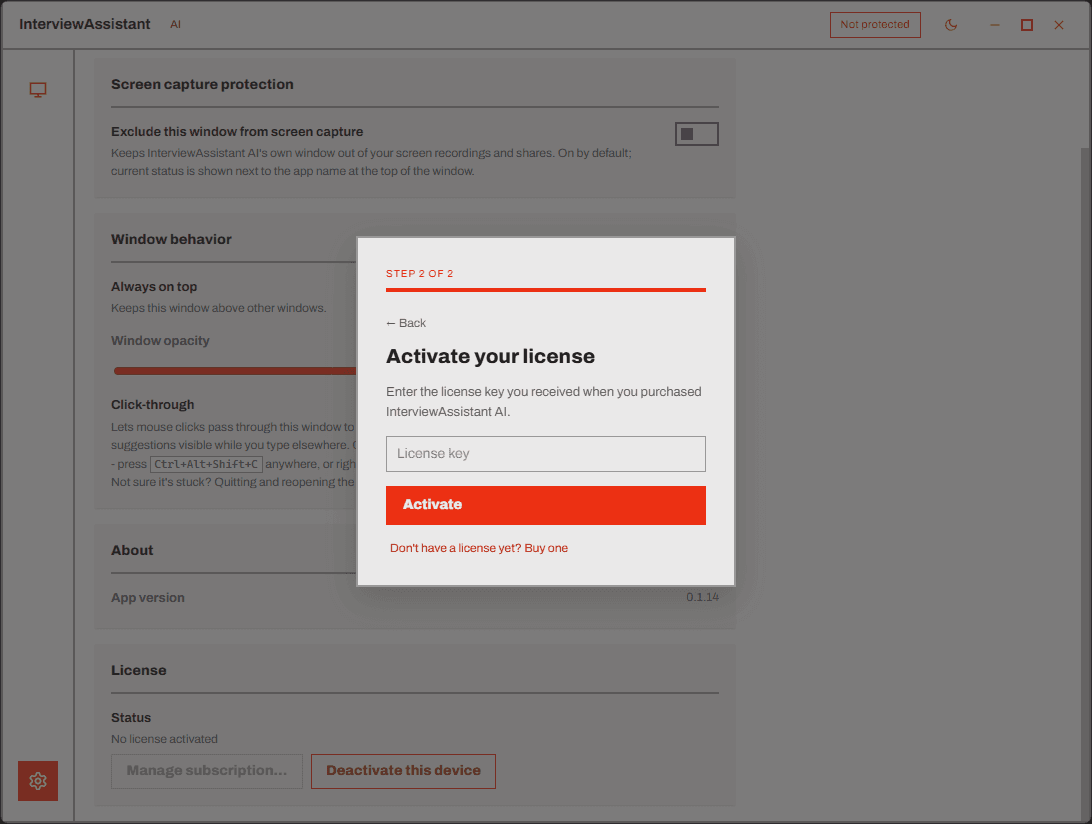Close the InterviewAssistant window
This screenshot has height=824, width=1092.
[x=1059, y=25]
